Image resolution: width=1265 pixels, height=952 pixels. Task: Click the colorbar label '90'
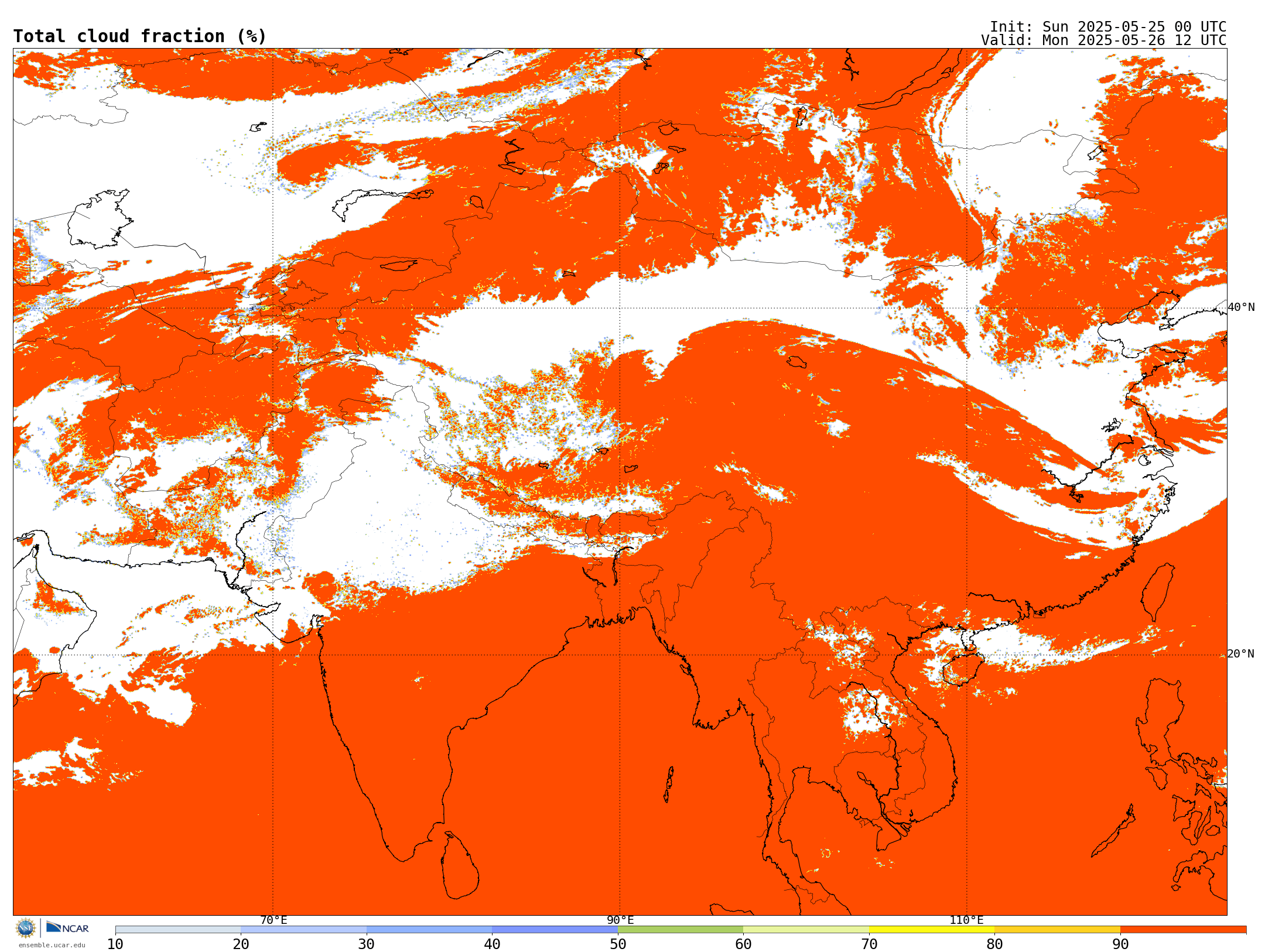click(x=1120, y=944)
